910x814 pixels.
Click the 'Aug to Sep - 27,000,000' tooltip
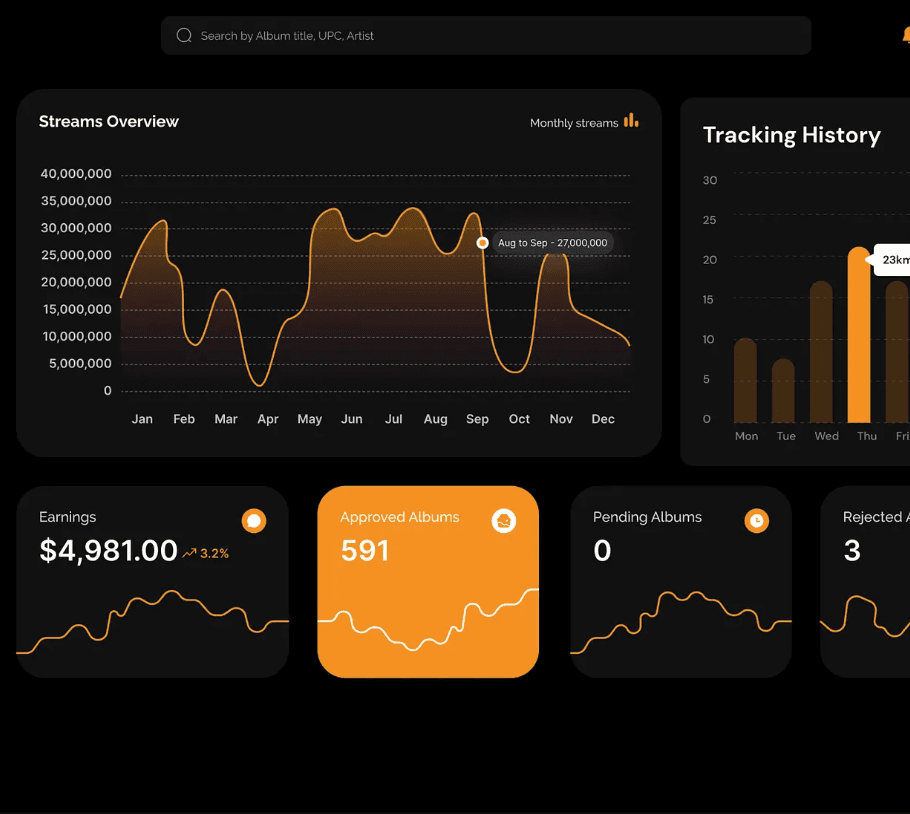[552, 243]
